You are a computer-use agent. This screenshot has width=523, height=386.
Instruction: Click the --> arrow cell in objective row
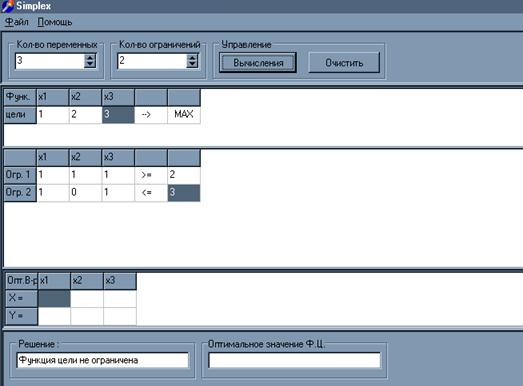pos(151,115)
